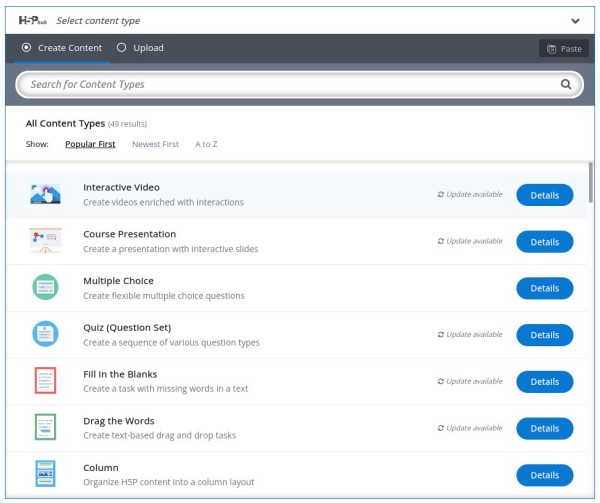
Task: Click Update available for Interactive Video
Action: tap(470, 194)
